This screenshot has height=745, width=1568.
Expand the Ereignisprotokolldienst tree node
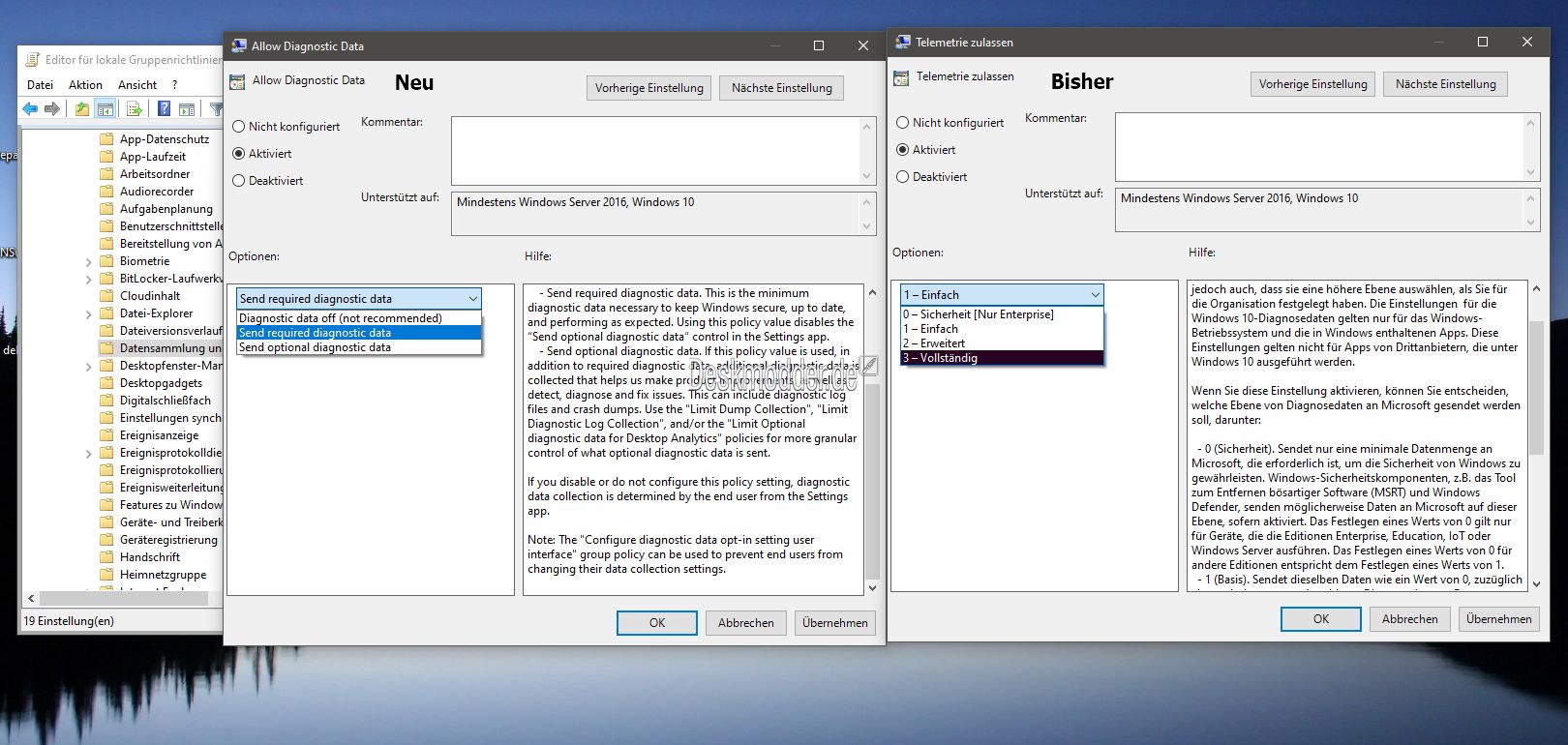point(89,454)
